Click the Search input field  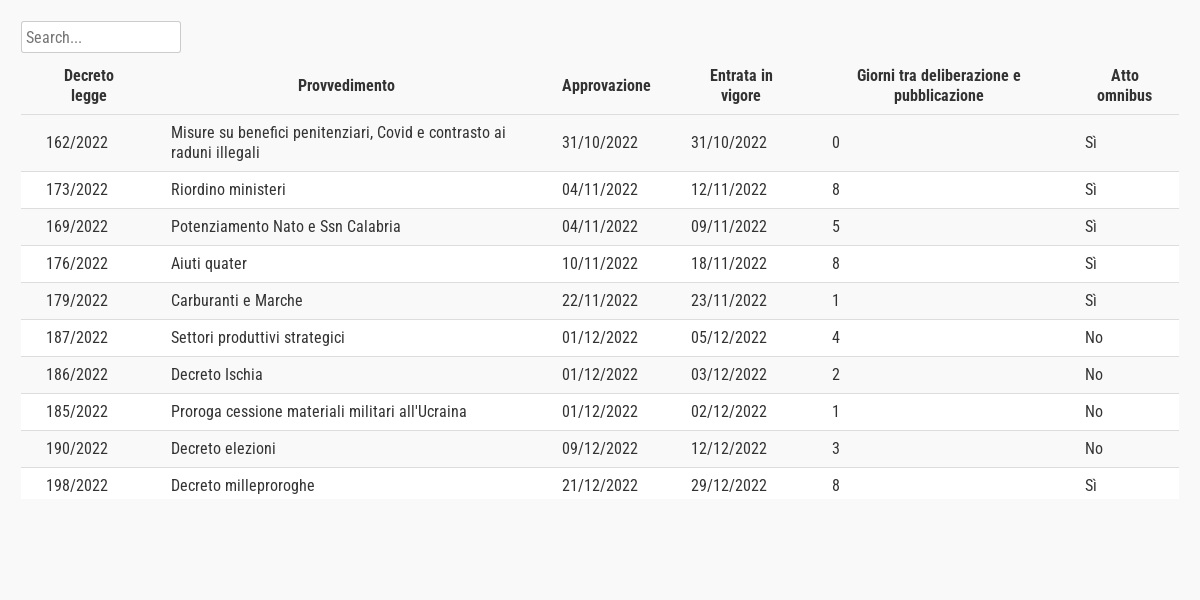tap(100, 37)
